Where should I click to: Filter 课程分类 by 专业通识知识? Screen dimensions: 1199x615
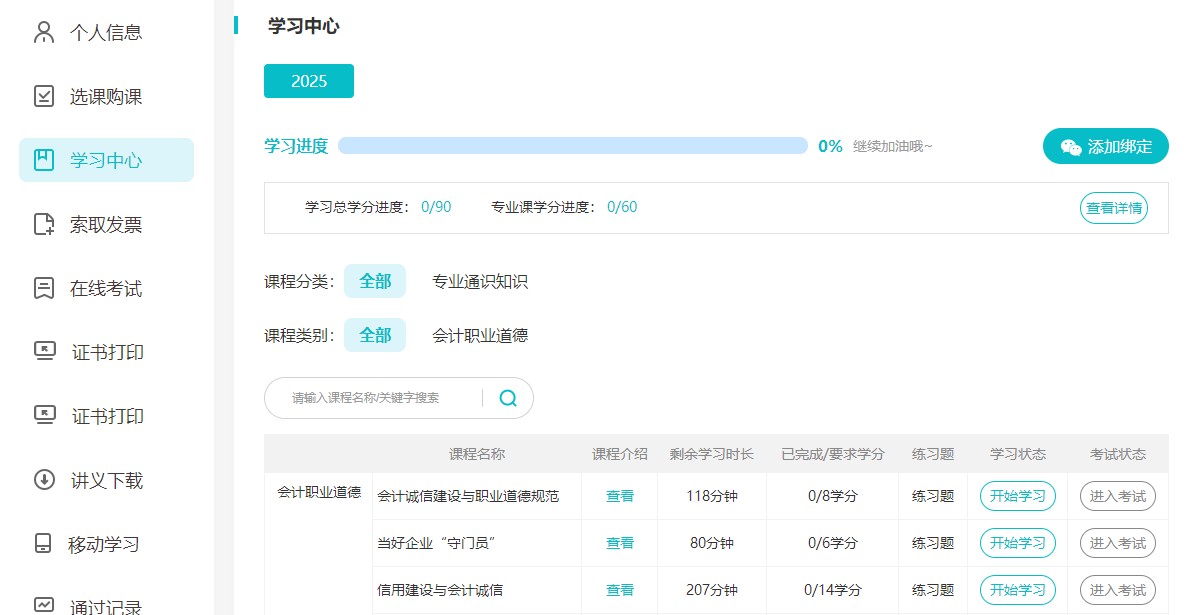479,282
